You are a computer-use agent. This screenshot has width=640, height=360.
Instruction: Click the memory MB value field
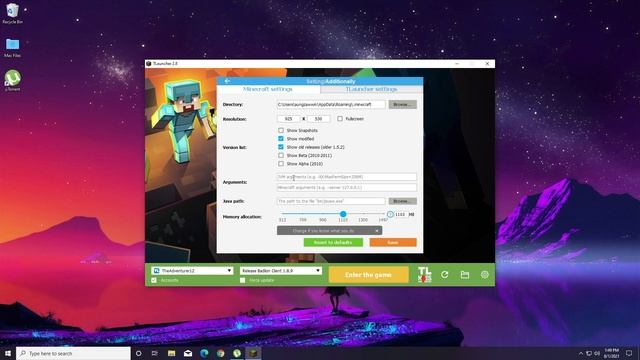[401, 214]
